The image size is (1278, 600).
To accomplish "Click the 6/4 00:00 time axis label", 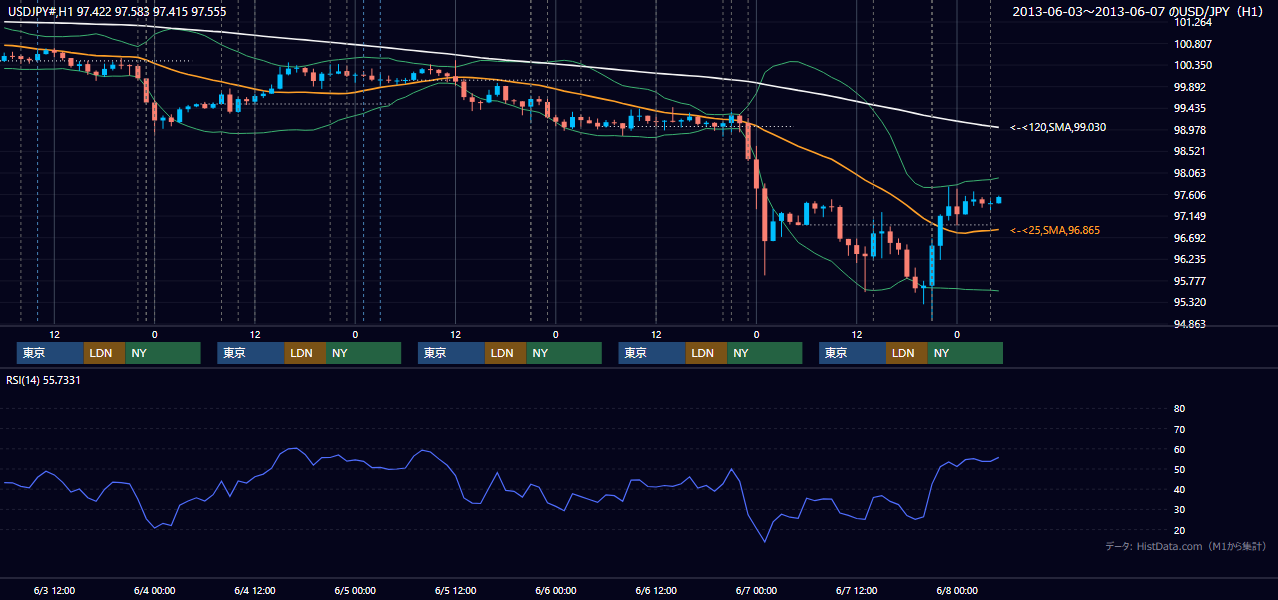I will 155,590.
